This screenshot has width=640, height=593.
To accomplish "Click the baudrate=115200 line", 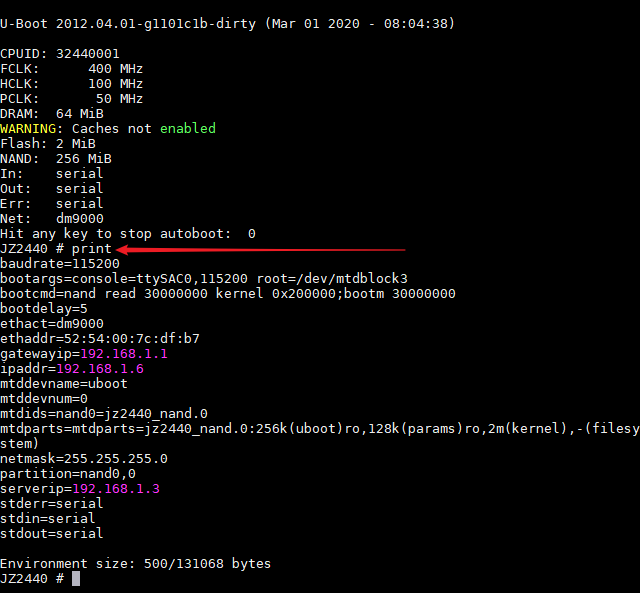I will click(60, 264).
